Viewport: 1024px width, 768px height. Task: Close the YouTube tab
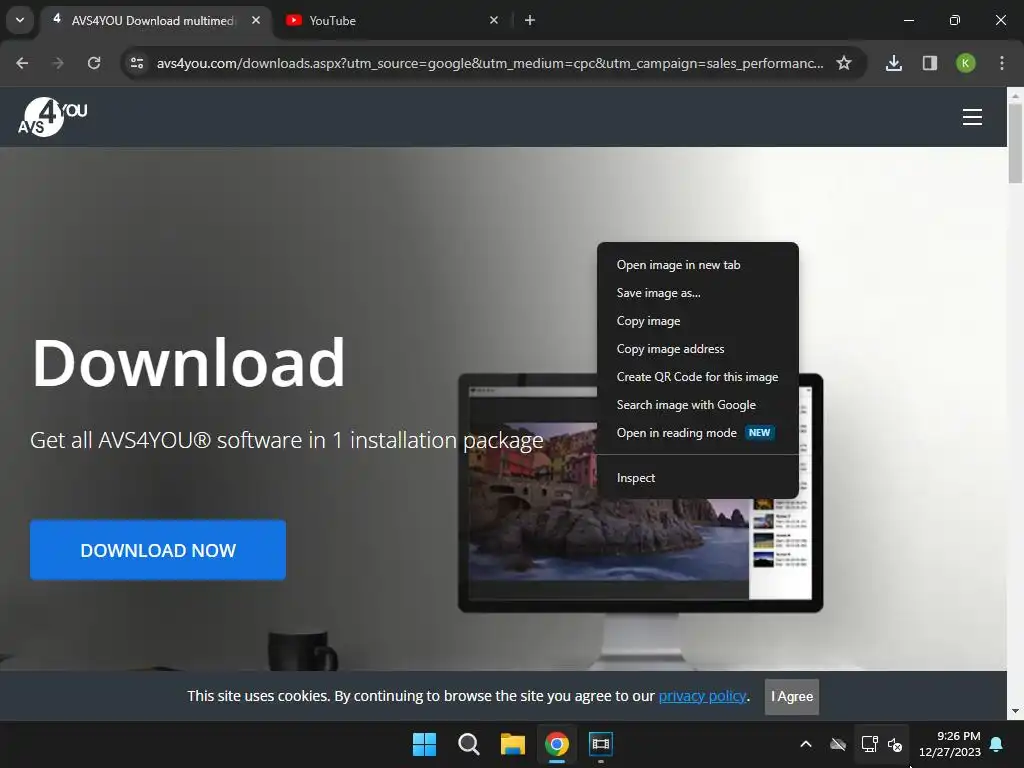click(x=494, y=20)
